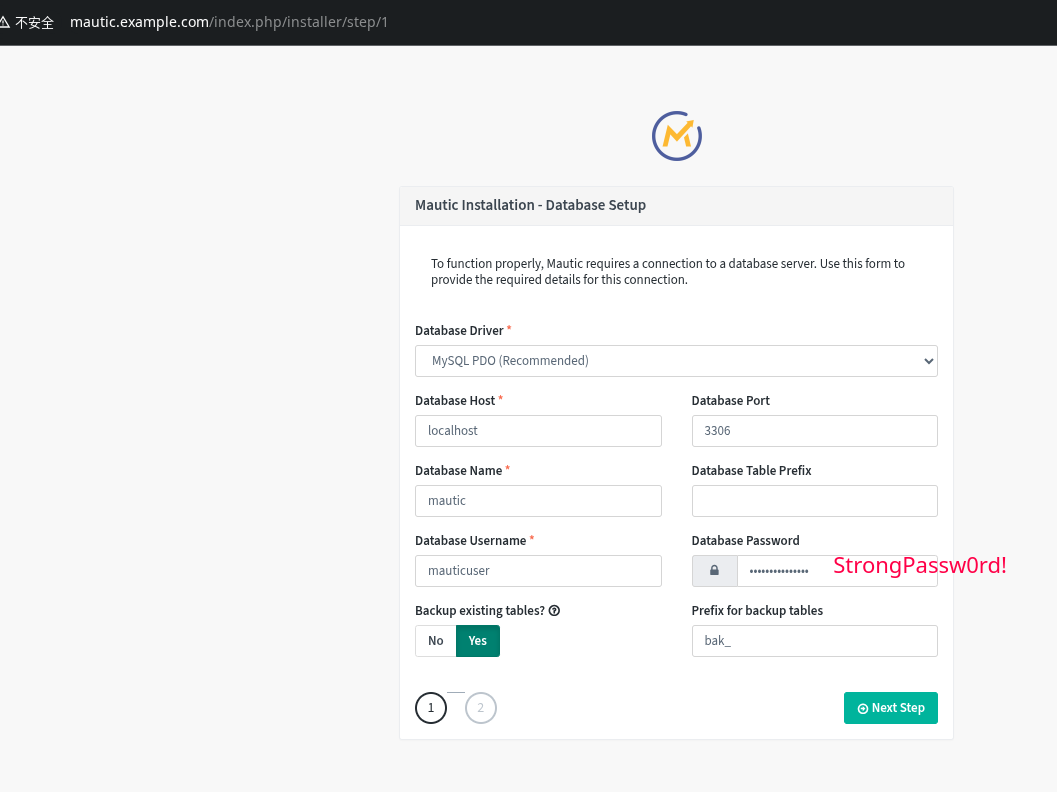This screenshot has height=792, width=1057.
Task: Click the Database Setup panel heading
Action: pos(530,205)
